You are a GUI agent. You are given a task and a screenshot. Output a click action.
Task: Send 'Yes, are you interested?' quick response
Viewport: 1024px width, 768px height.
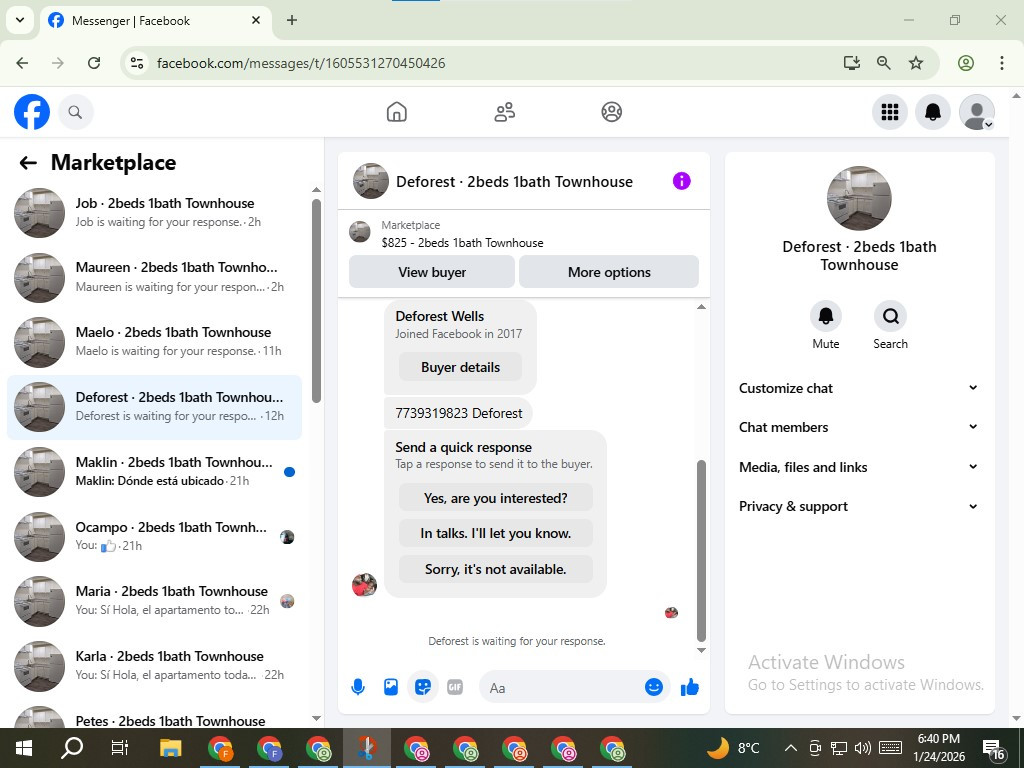point(496,498)
